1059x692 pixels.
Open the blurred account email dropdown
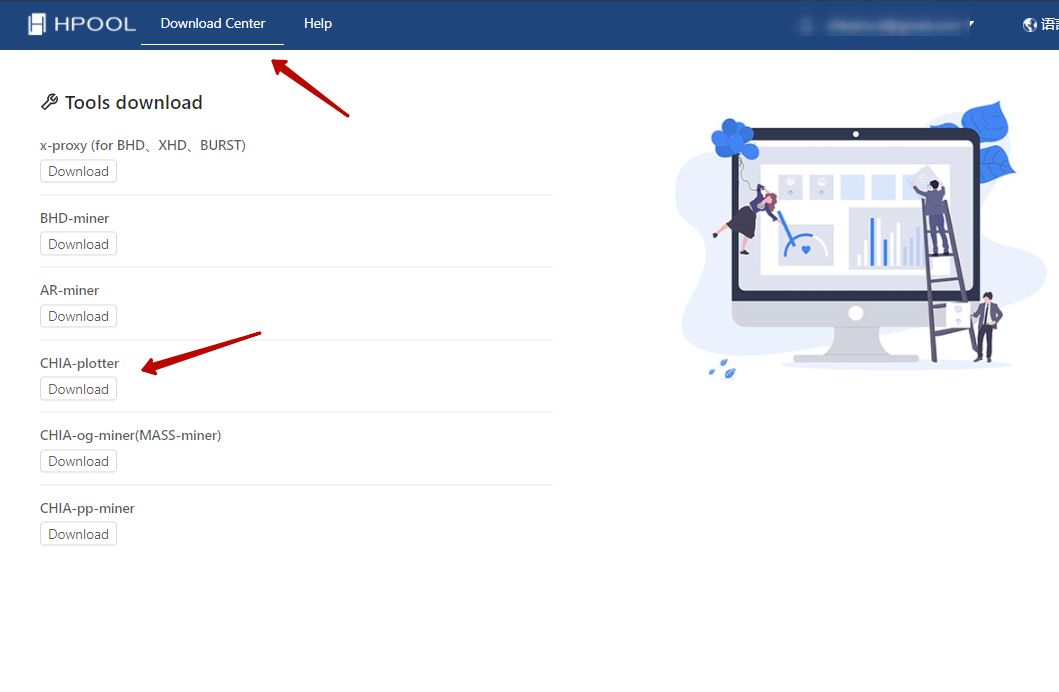pyautogui.click(x=888, y=25)
